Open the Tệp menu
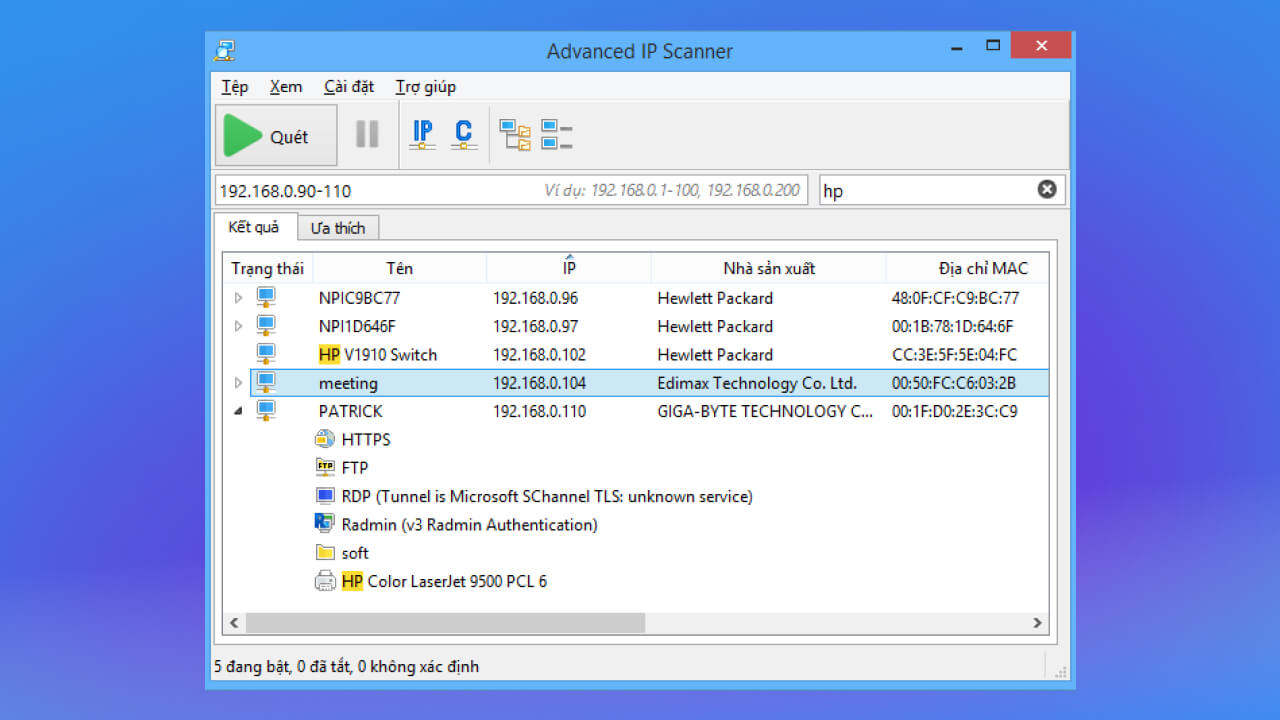The height and width of the screenshot is (720, 1280). click(x=235, y=87)
